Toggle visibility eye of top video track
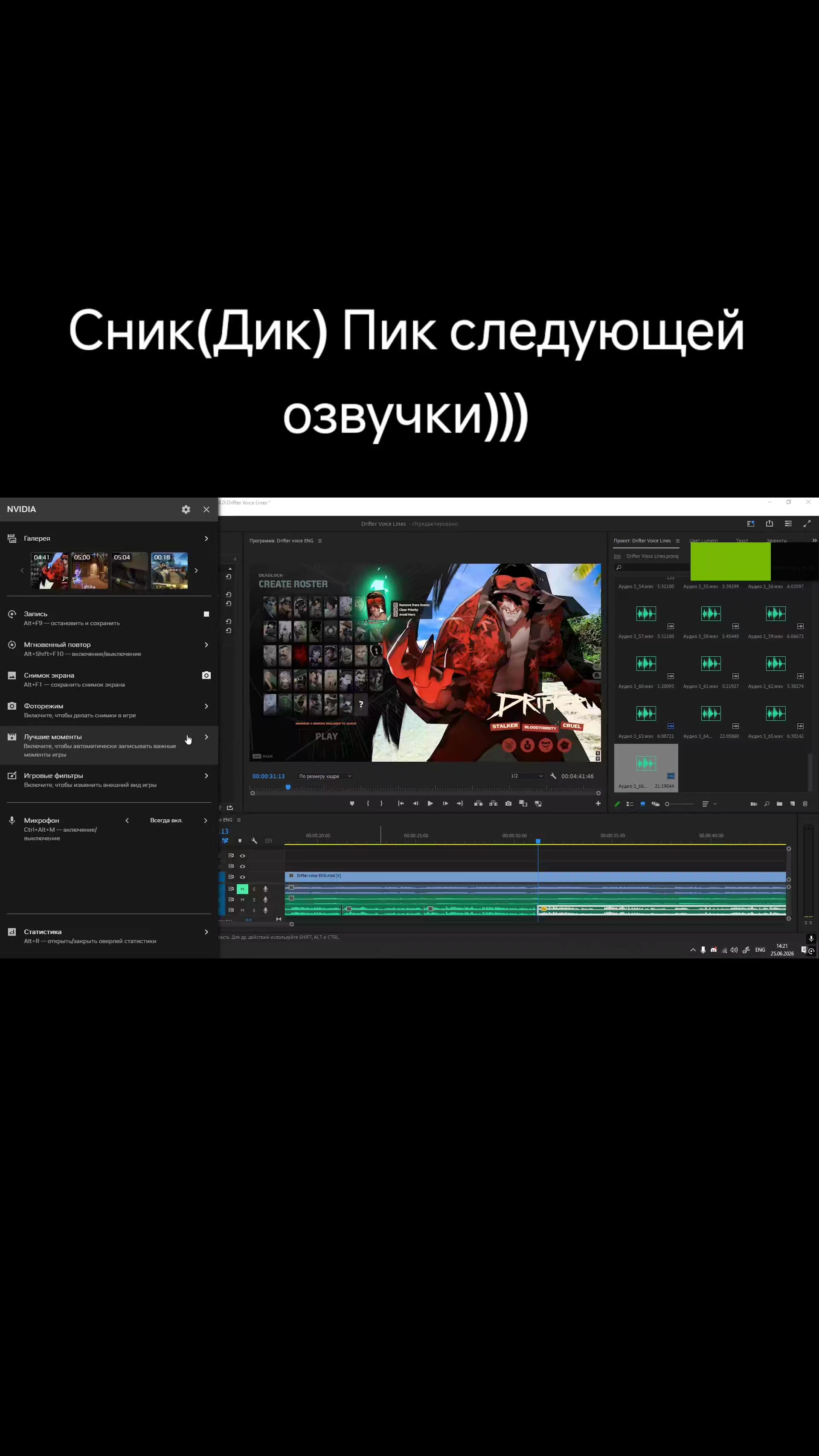This screenshot has width=819, height=1456. pos(242,856)
